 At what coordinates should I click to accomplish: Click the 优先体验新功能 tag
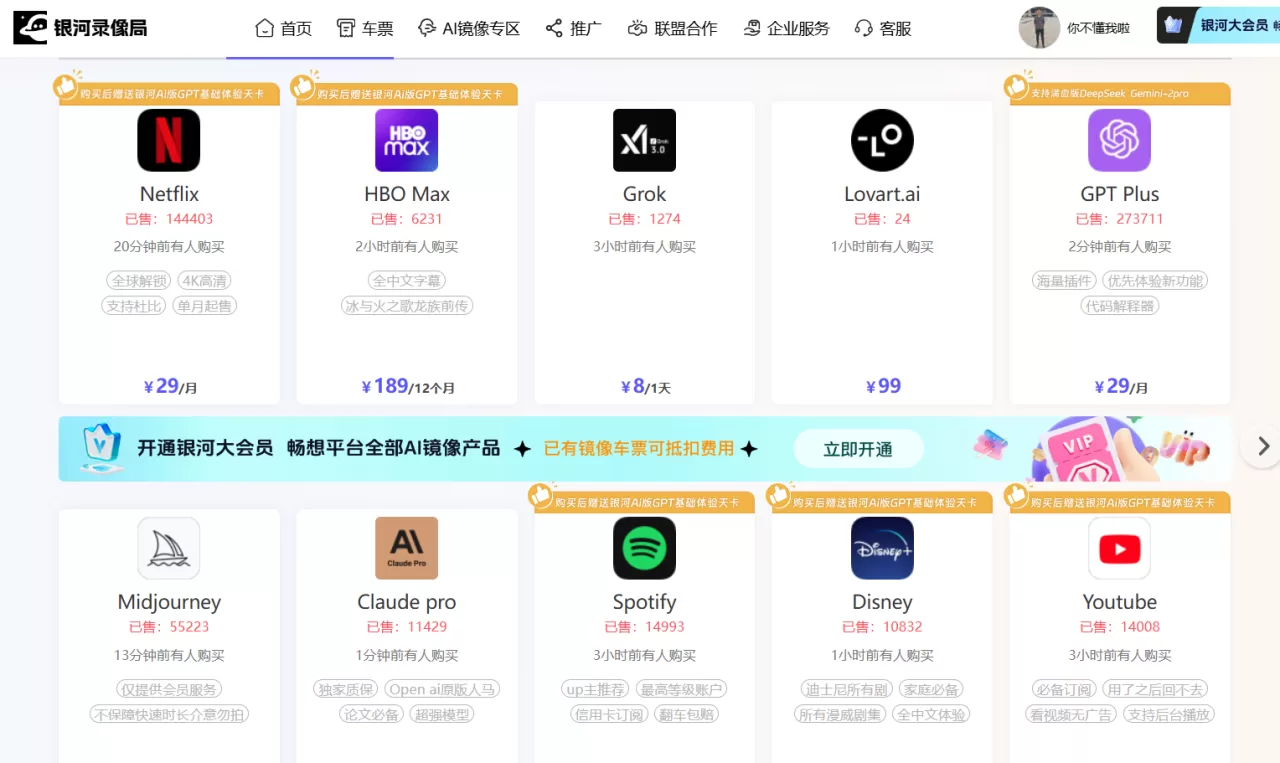pyautogui.click(x=1155, y=281)
